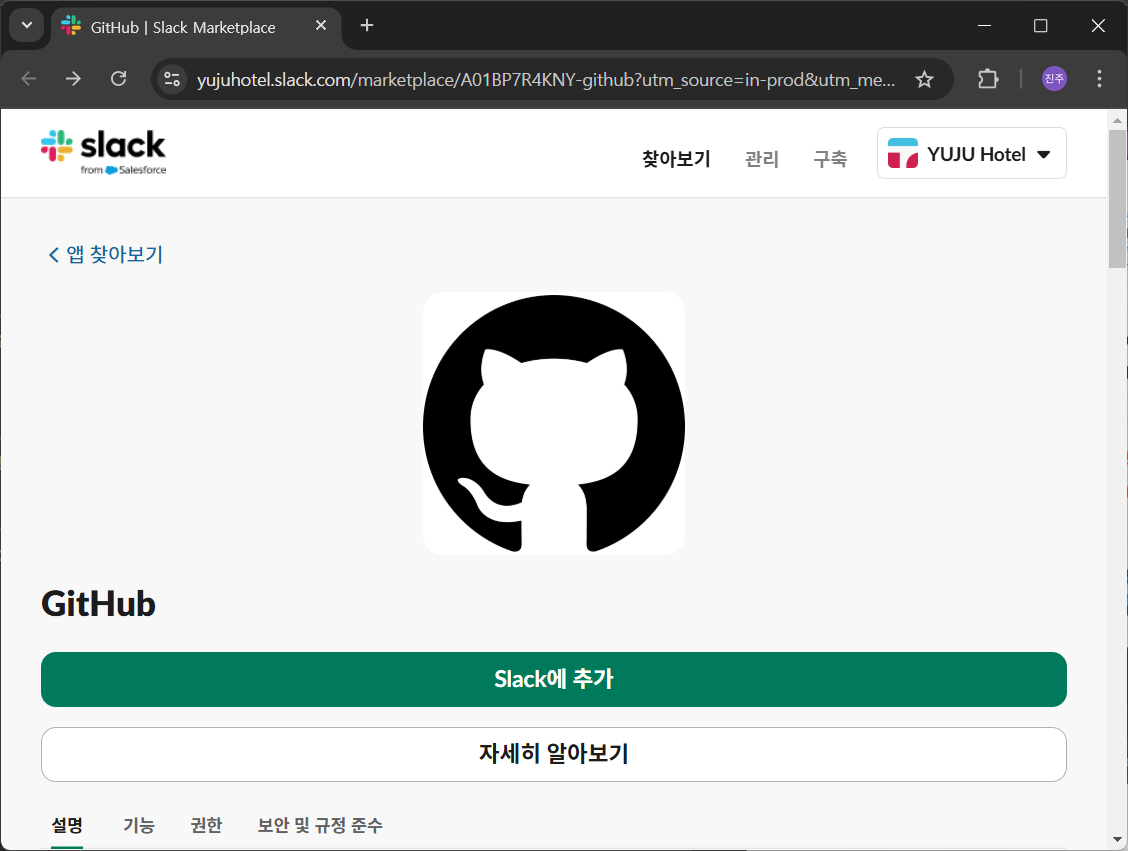Open Chrome three-dot menu
The image size is (1128, 851).
coord(1099,78)
